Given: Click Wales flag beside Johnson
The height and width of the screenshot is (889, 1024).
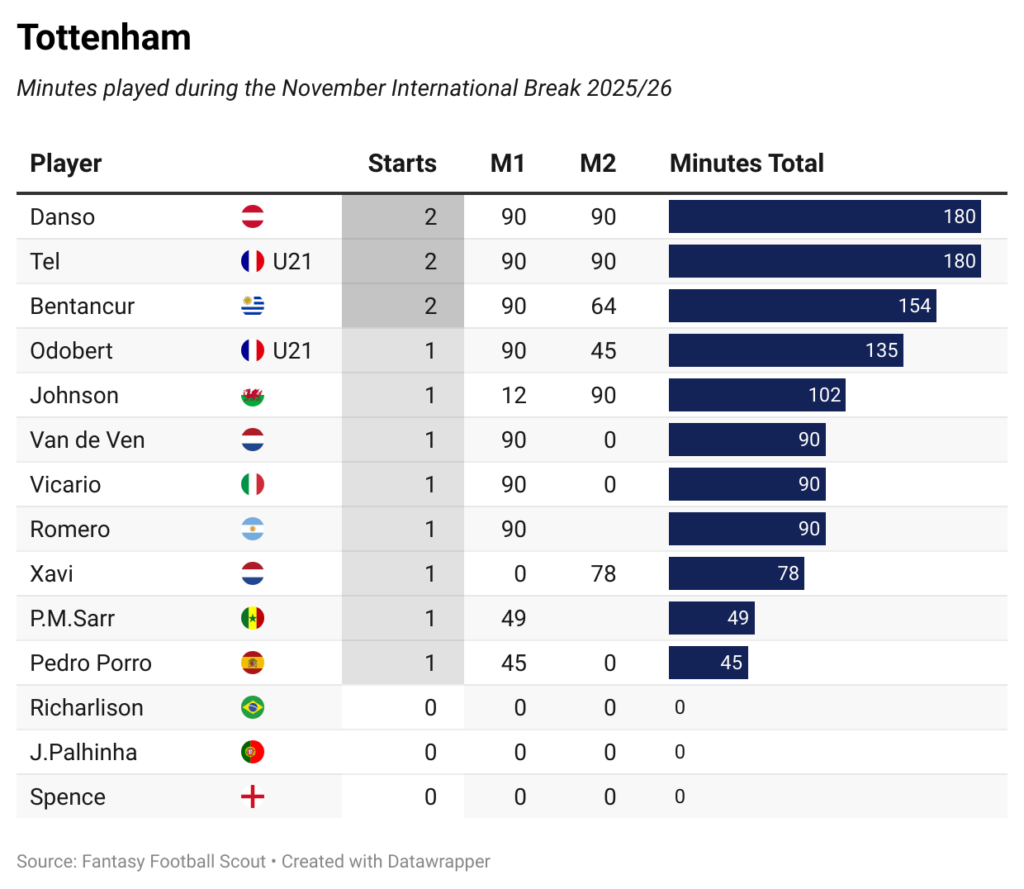Looking at the screenshot, I should click(x=252, y=396).
